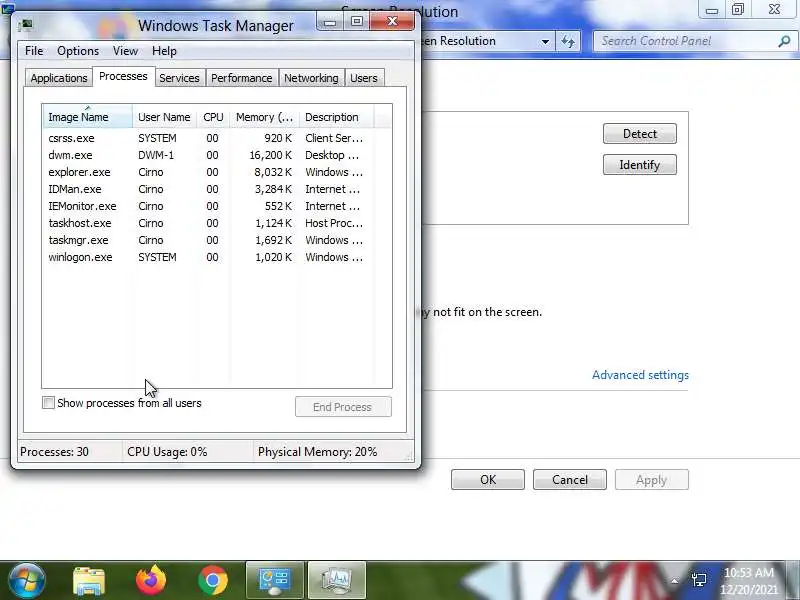Open the Help menu in Task Manager
800x600 pixels.
(x=164, y=51)
